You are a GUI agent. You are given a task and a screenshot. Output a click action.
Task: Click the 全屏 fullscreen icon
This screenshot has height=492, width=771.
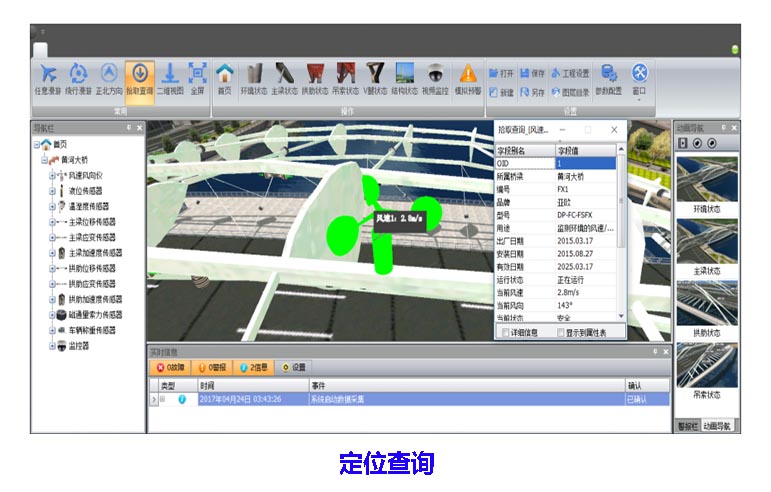pos(197,76)
